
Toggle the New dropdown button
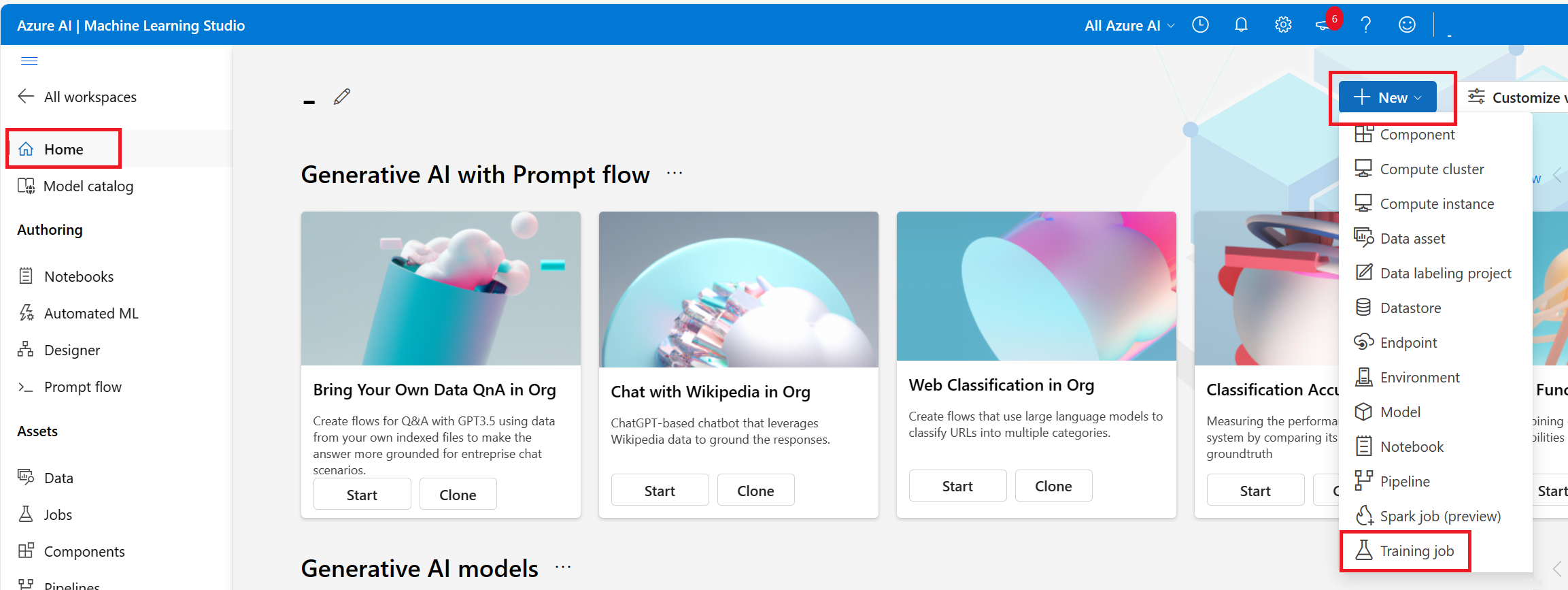[x=1387, y=97]
